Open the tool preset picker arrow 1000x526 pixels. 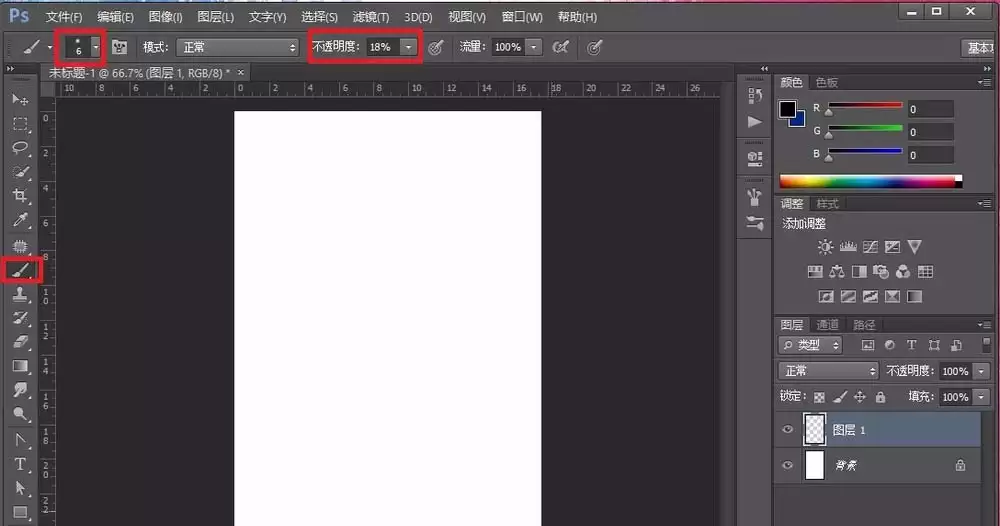point(50,47)
